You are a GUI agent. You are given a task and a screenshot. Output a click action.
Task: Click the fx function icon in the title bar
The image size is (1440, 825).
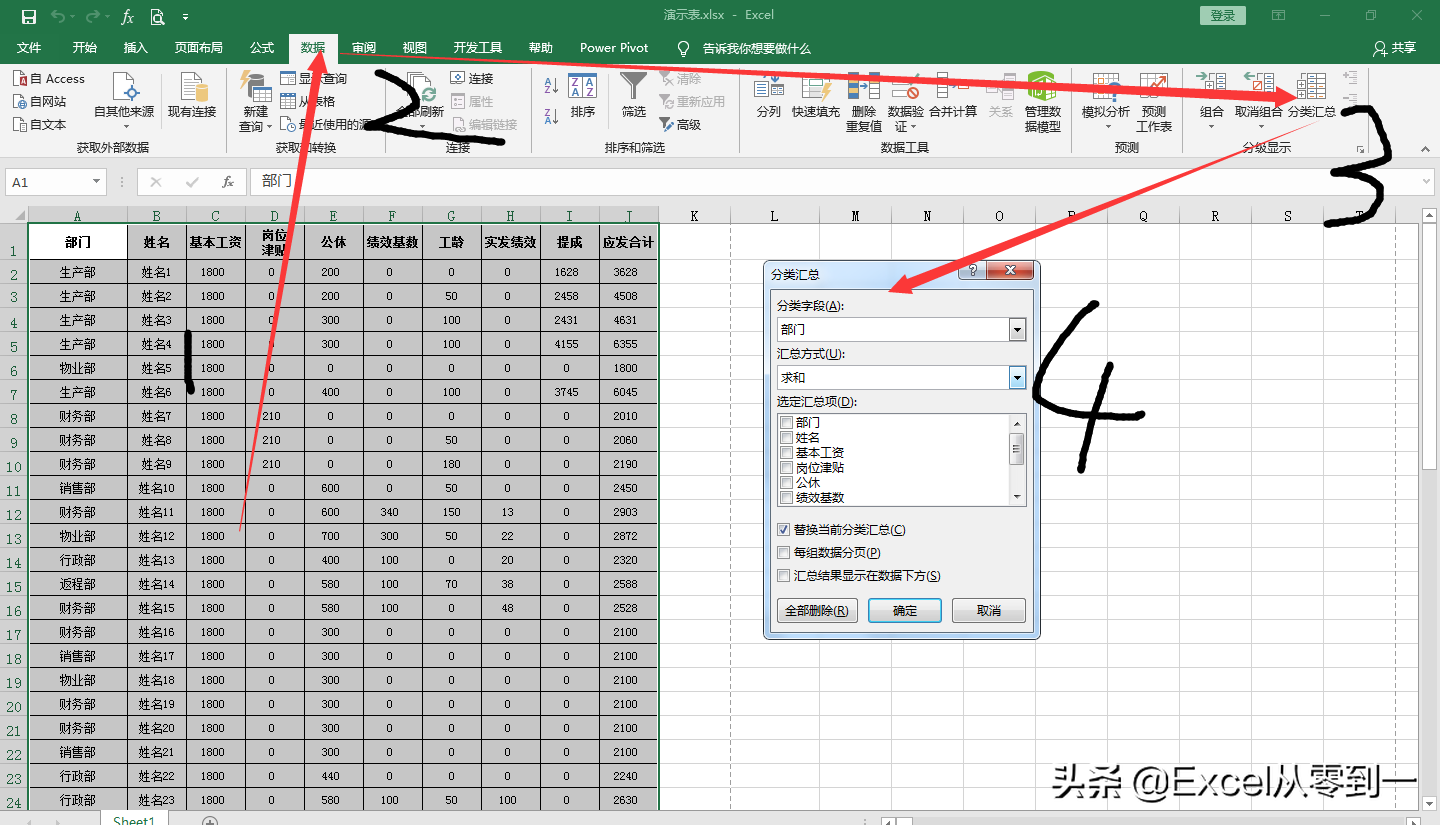click(127, 16)
